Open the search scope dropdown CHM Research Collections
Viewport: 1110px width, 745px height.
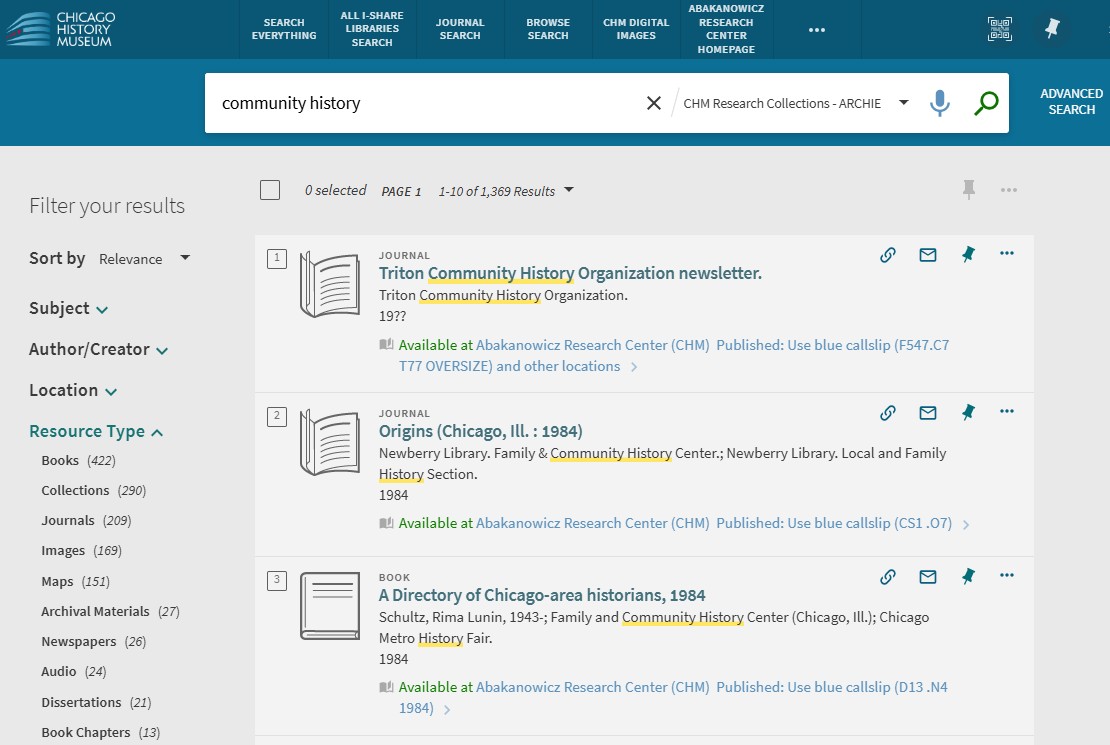pyautogui.click(x=795, y=103)
